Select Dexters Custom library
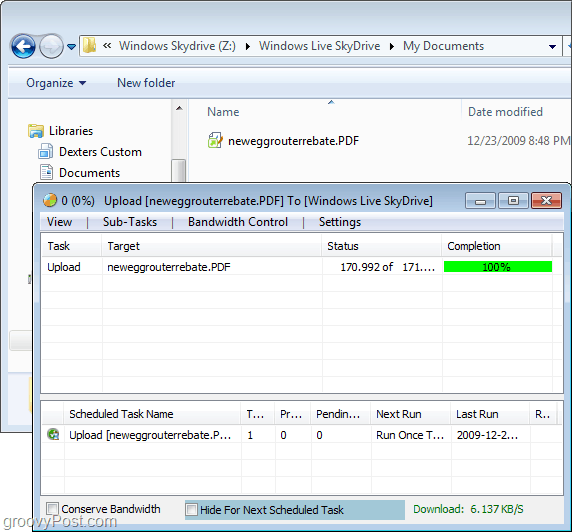 tap(100, 152)
